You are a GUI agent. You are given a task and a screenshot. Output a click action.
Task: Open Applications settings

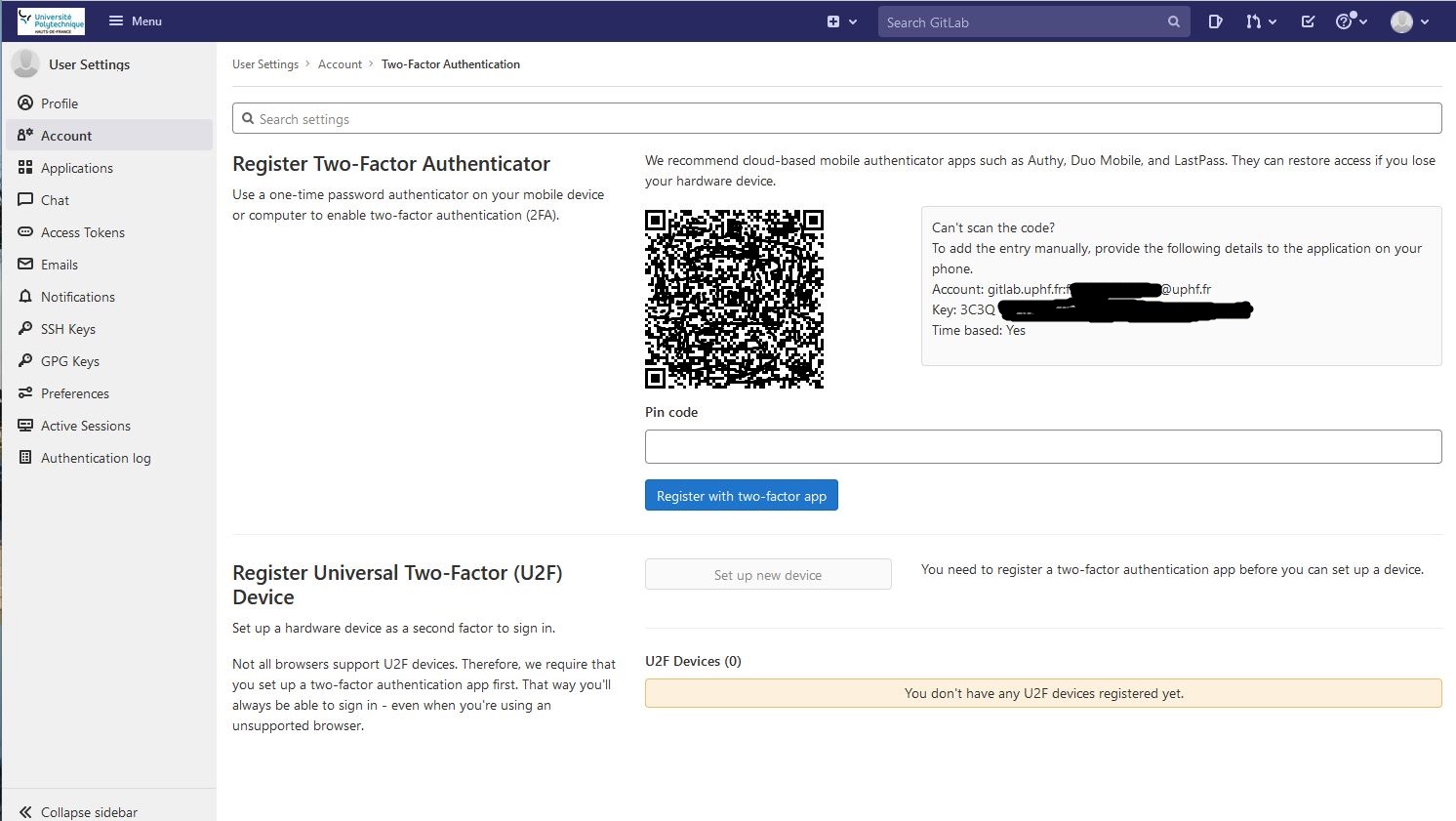109,167
